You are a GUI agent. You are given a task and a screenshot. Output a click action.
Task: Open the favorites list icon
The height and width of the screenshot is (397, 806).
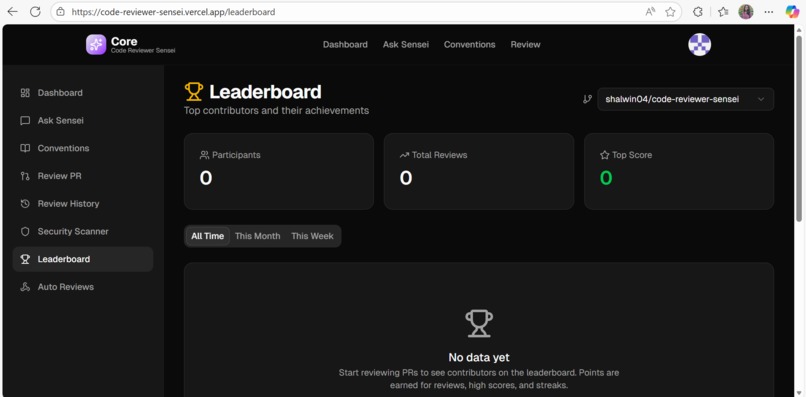click(723, 12)
